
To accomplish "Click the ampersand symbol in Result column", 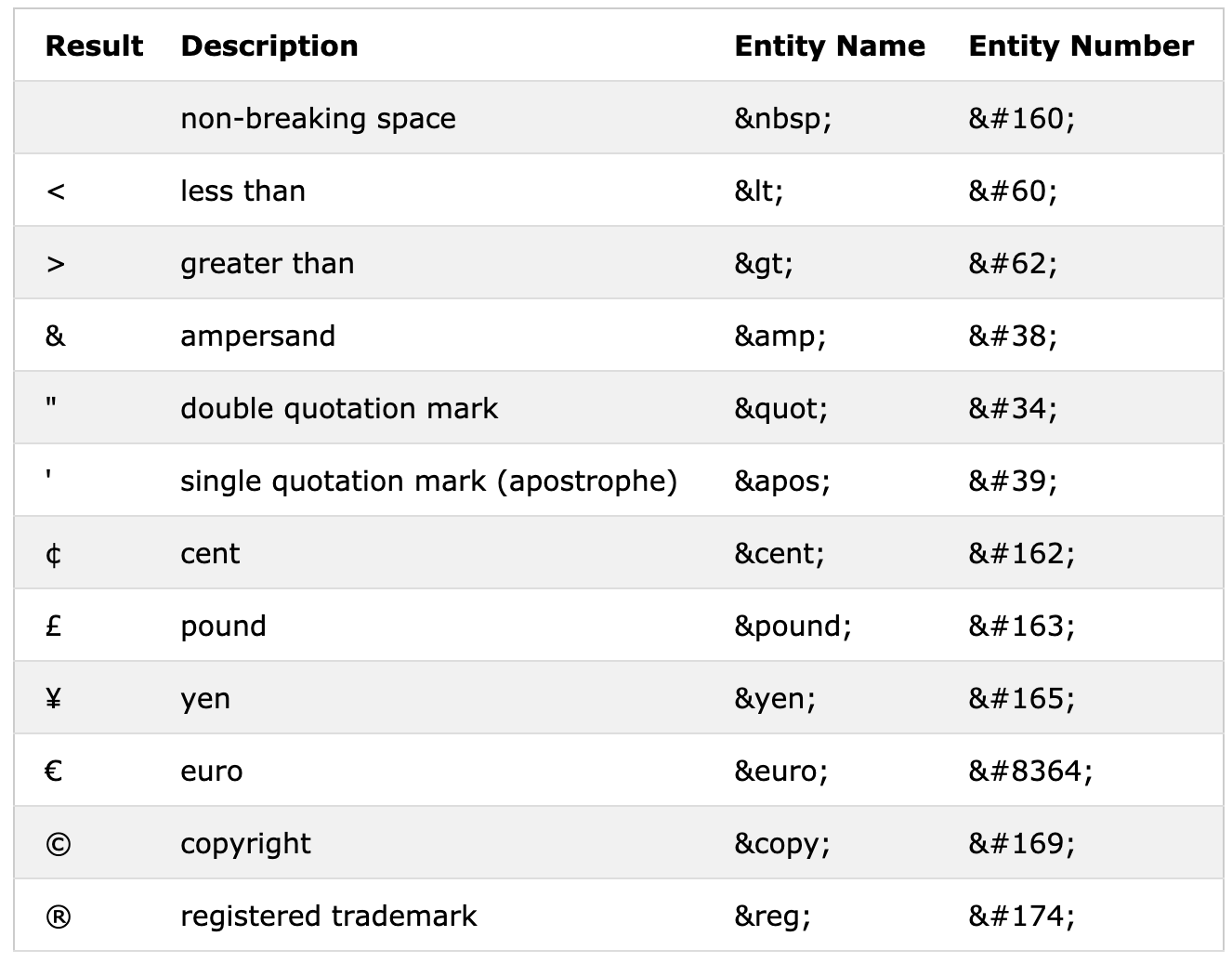I will 56,336.
